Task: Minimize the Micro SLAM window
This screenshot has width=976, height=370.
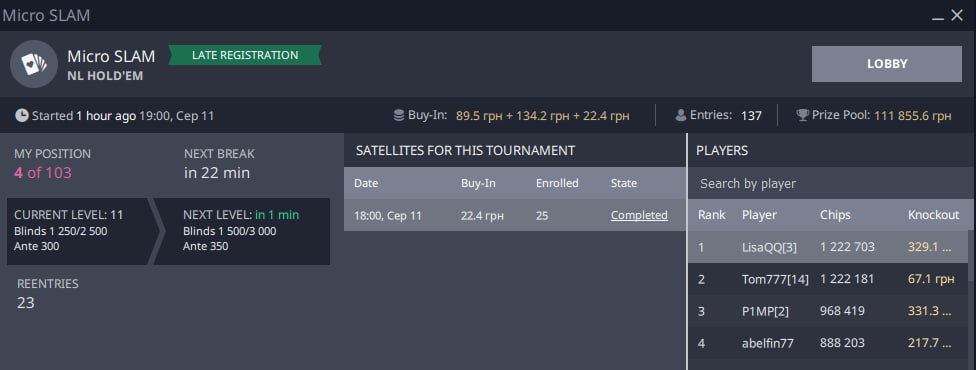Action: click(x=938, y=16)
